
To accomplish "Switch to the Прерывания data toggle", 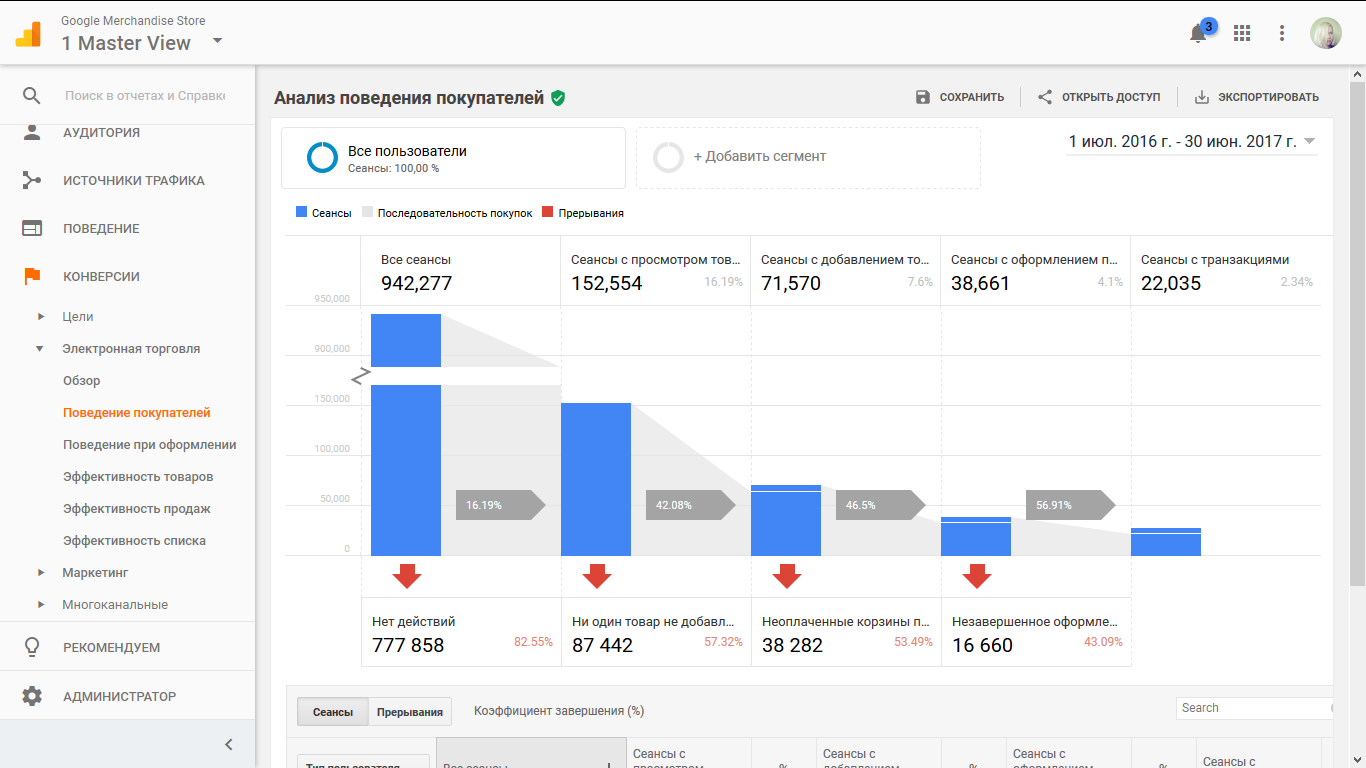I will click(x=412, y=711).
